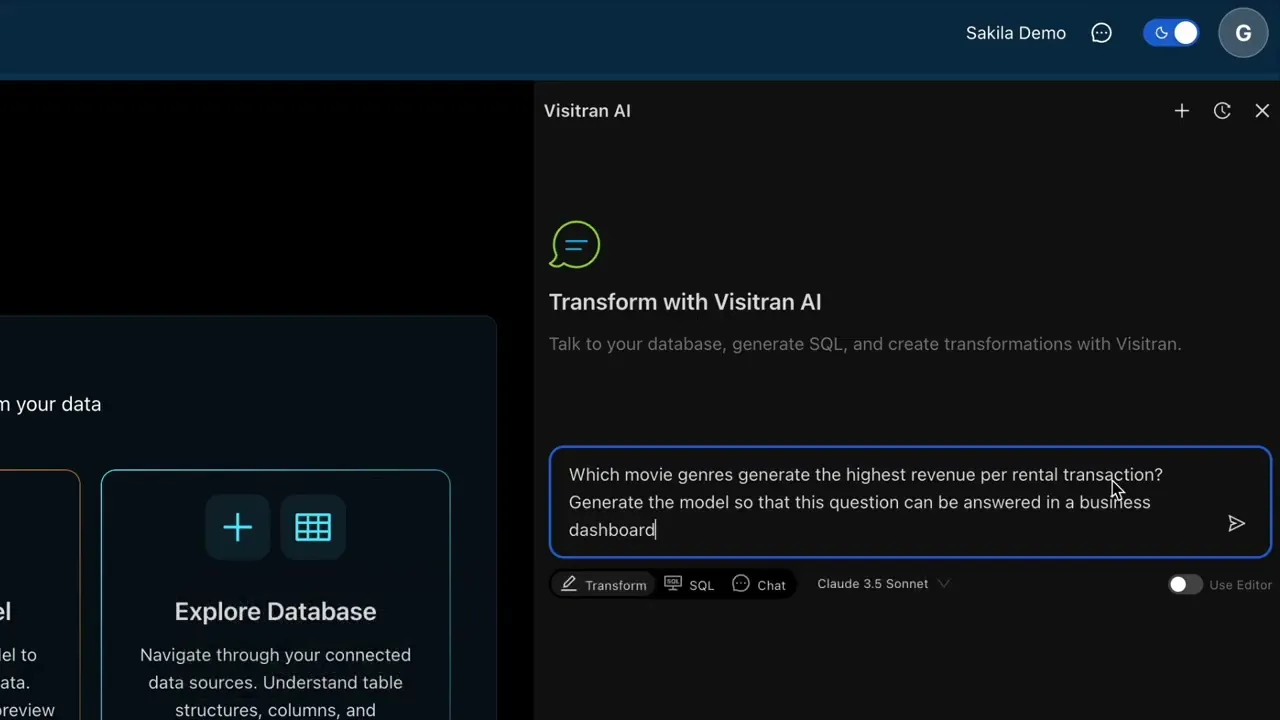Open the Explore Database card title
The image size is (1280, 720).
[x=275, y=611]
